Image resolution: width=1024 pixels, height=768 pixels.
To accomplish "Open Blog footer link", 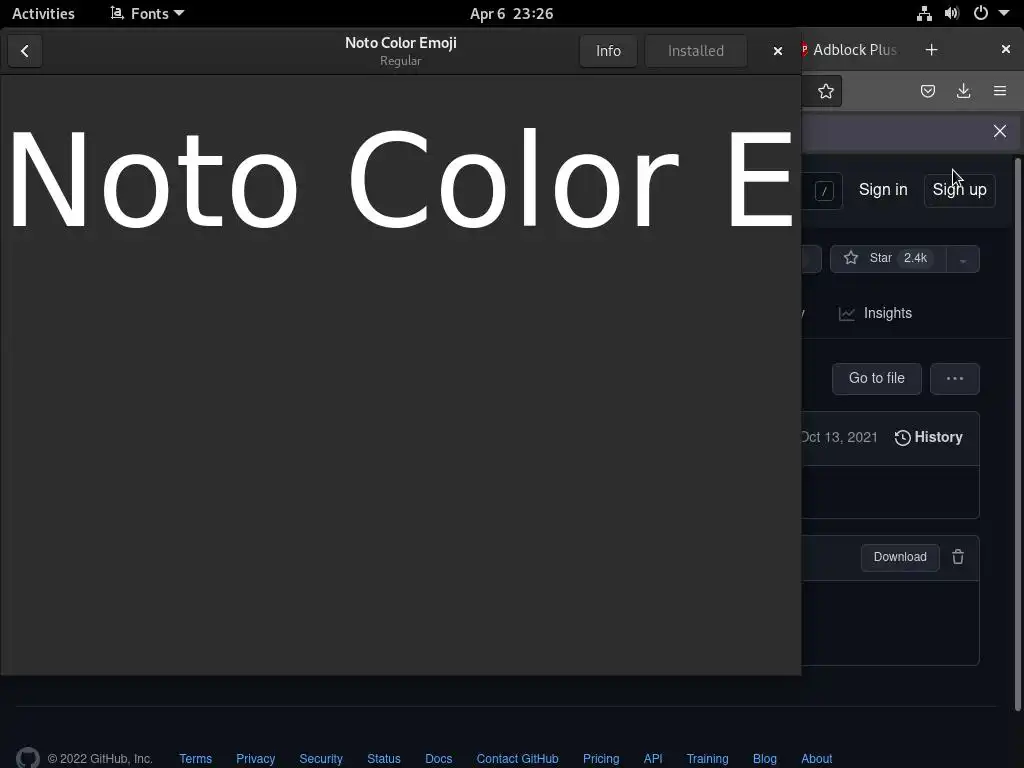I will [764, 759].
